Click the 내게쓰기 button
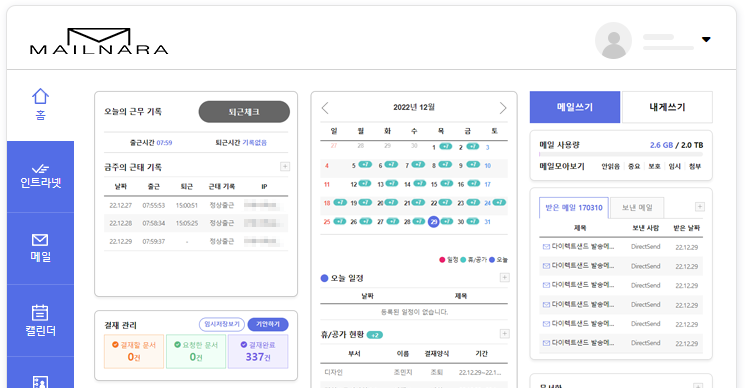 click(667, 107)
